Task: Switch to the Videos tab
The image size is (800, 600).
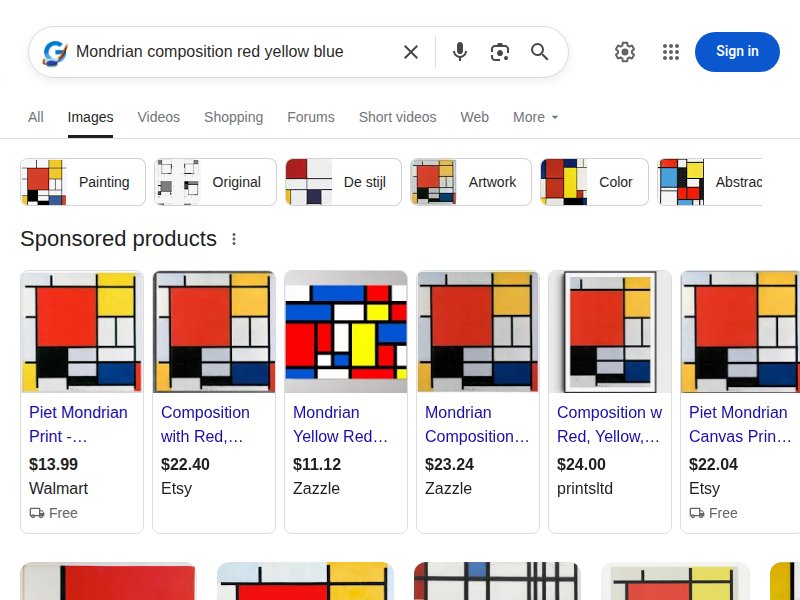Action: pyautogui.click(x=158, y=117)
